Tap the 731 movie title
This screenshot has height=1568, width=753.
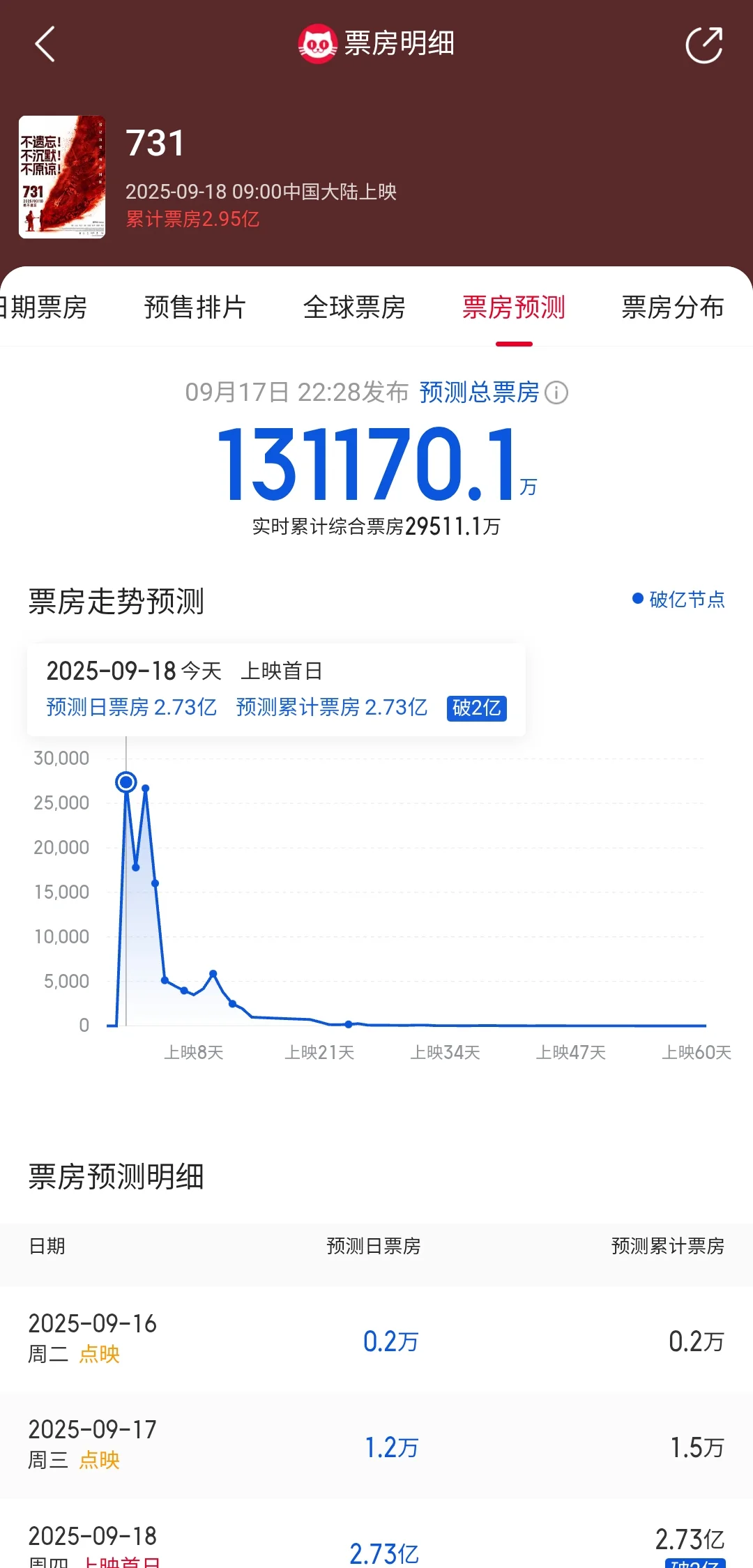click(x=155, y=144)
